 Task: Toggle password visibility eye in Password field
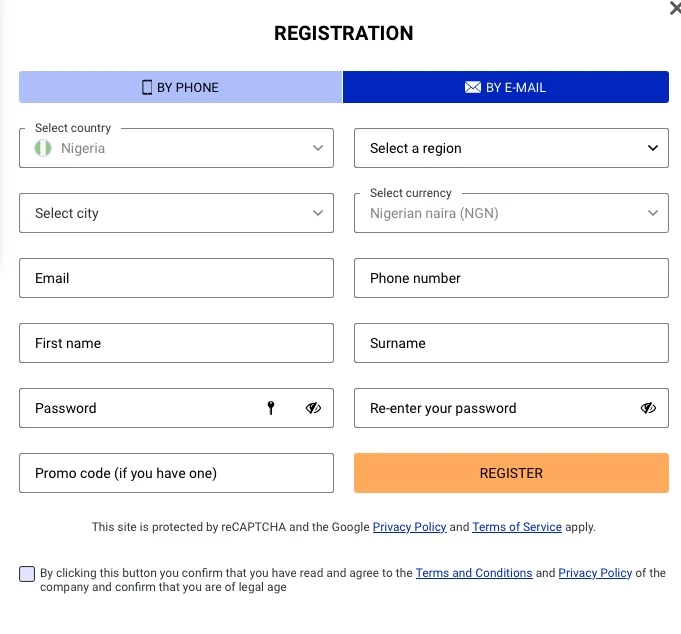313,408
